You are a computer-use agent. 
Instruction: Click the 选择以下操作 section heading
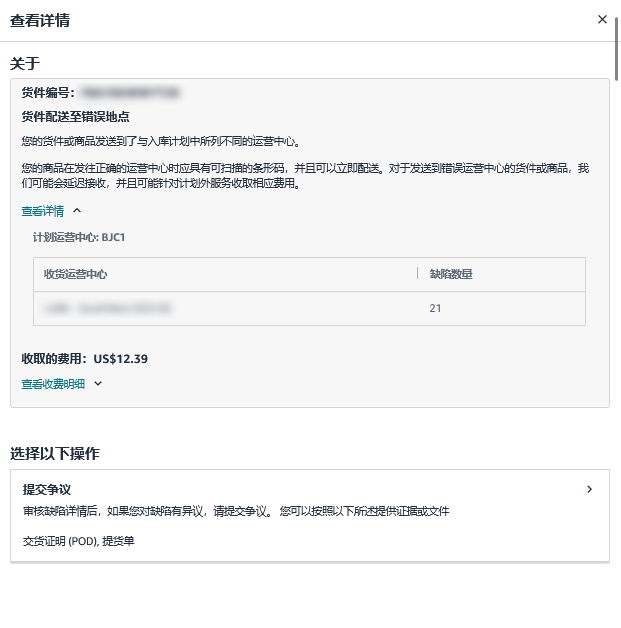click(55, 453)
